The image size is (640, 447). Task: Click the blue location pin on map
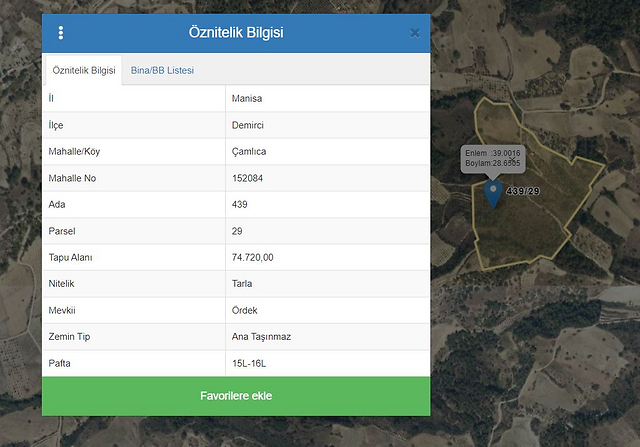tap(492, 192)
